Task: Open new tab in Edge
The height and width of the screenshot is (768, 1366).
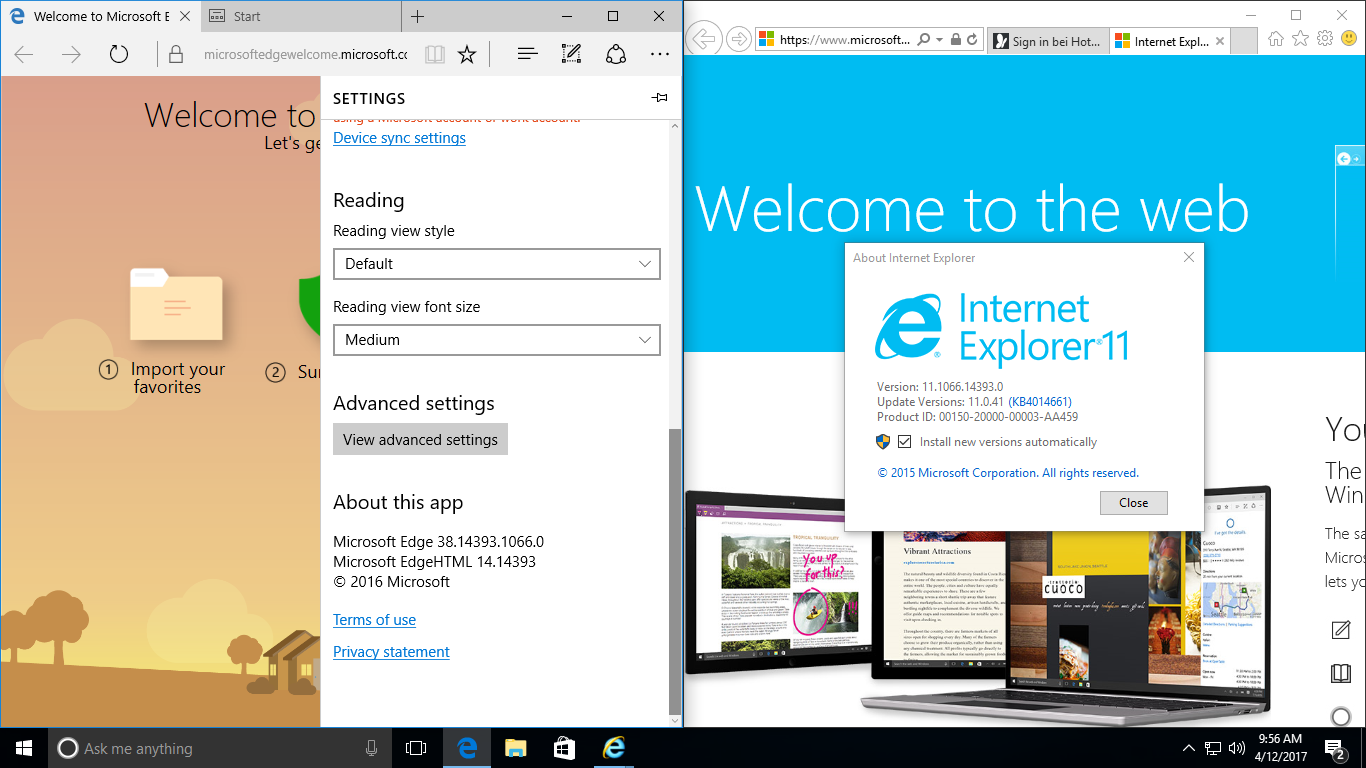Action: [418, 16]
